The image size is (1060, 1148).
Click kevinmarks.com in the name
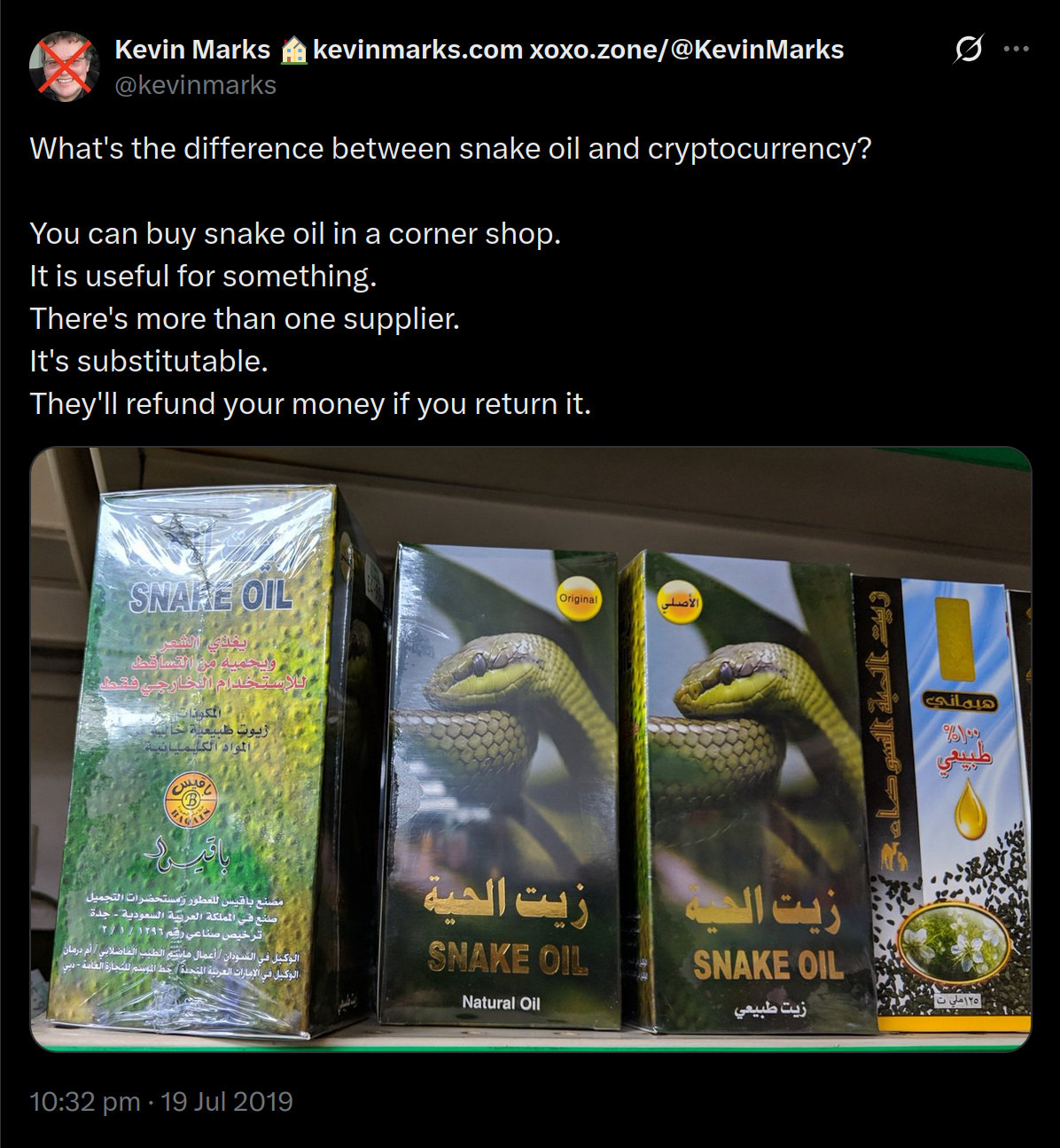pos(417,50)
